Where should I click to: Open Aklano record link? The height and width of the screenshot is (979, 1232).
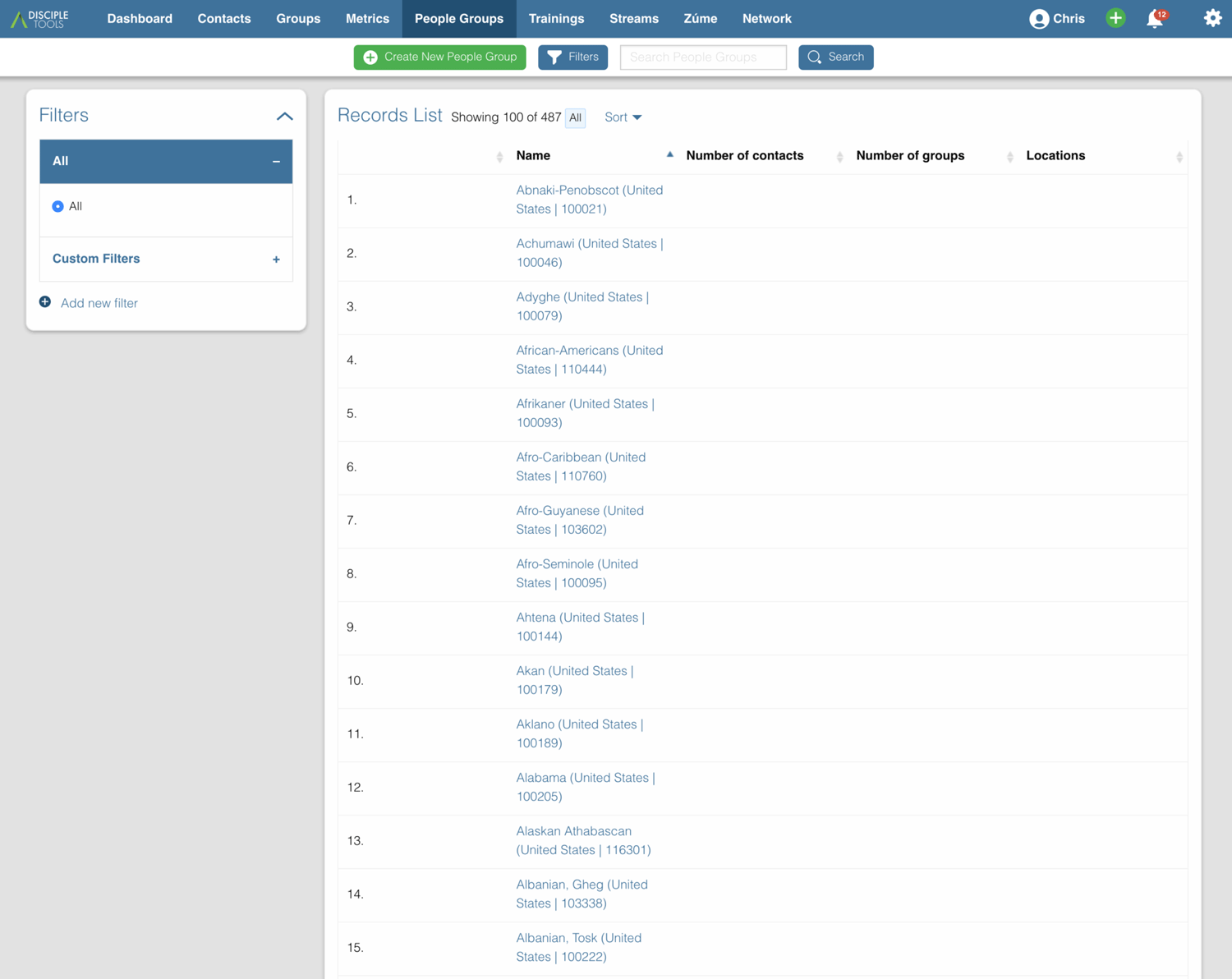580,733
